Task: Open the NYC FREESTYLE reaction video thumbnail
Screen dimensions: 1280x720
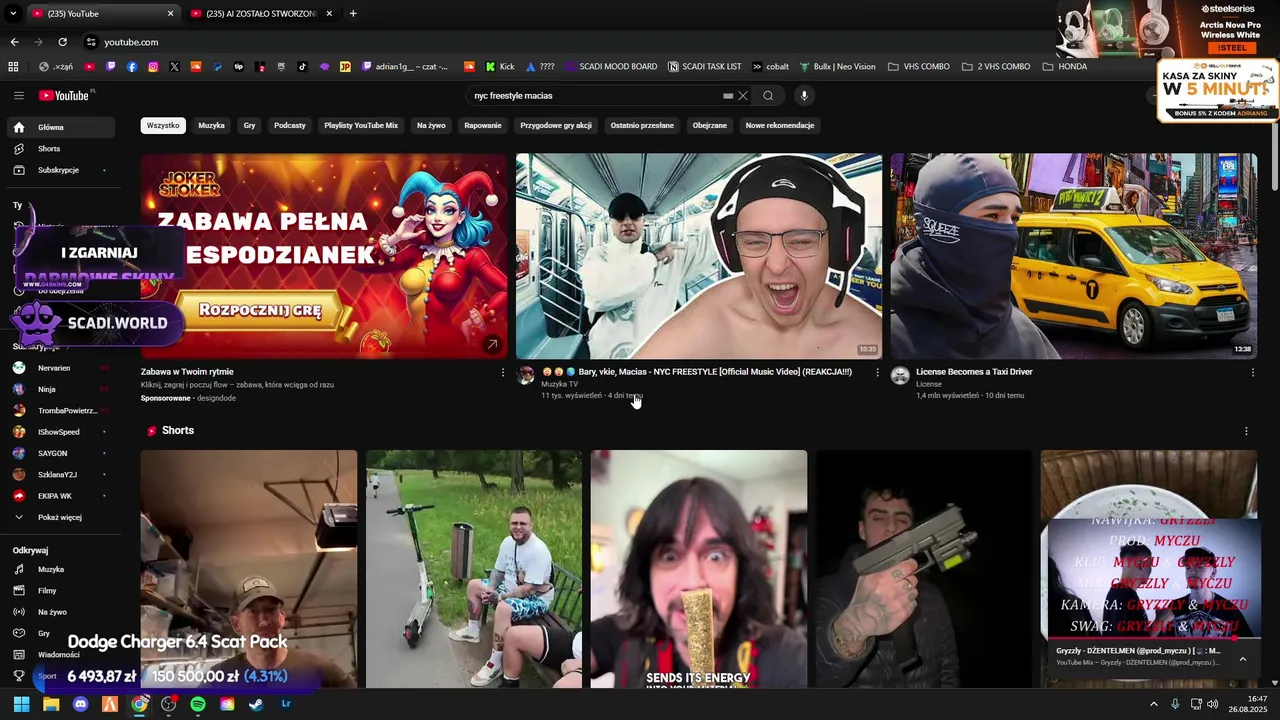Action: pyautogui.click(x=699, y=256)
